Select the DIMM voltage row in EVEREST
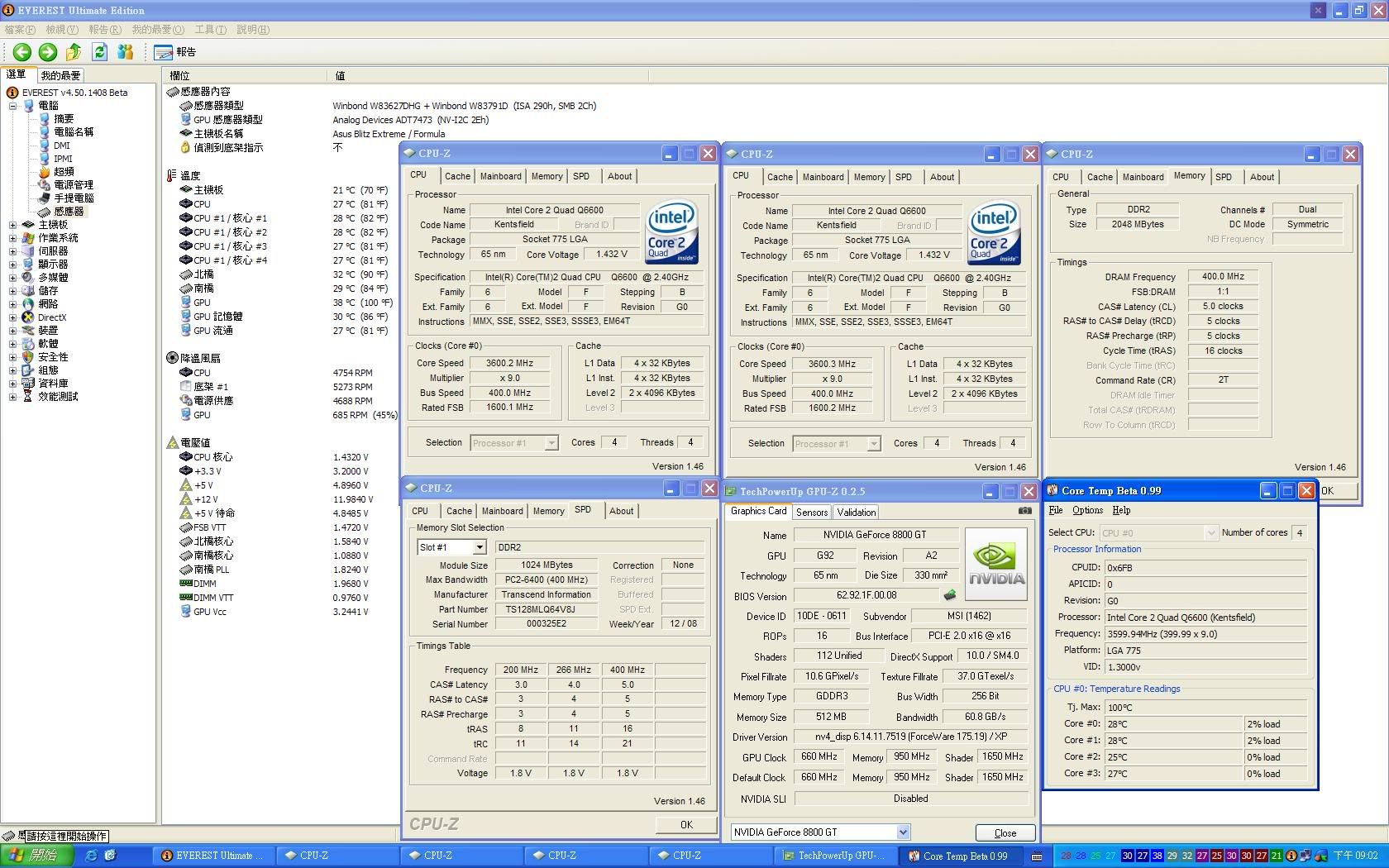Image resolution: width=1389 pixels, height=868 pixels. pyautogui.click(x=274, y=584)
